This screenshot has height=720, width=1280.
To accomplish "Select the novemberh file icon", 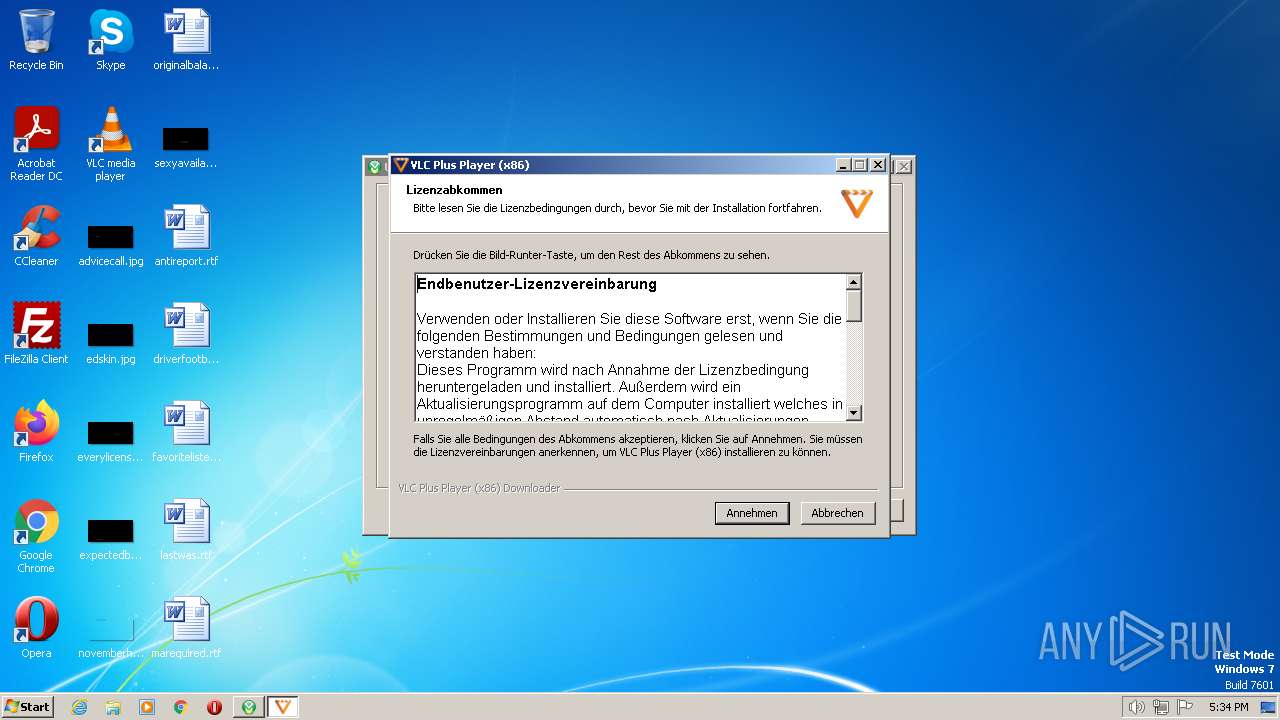I will [110, 636].
